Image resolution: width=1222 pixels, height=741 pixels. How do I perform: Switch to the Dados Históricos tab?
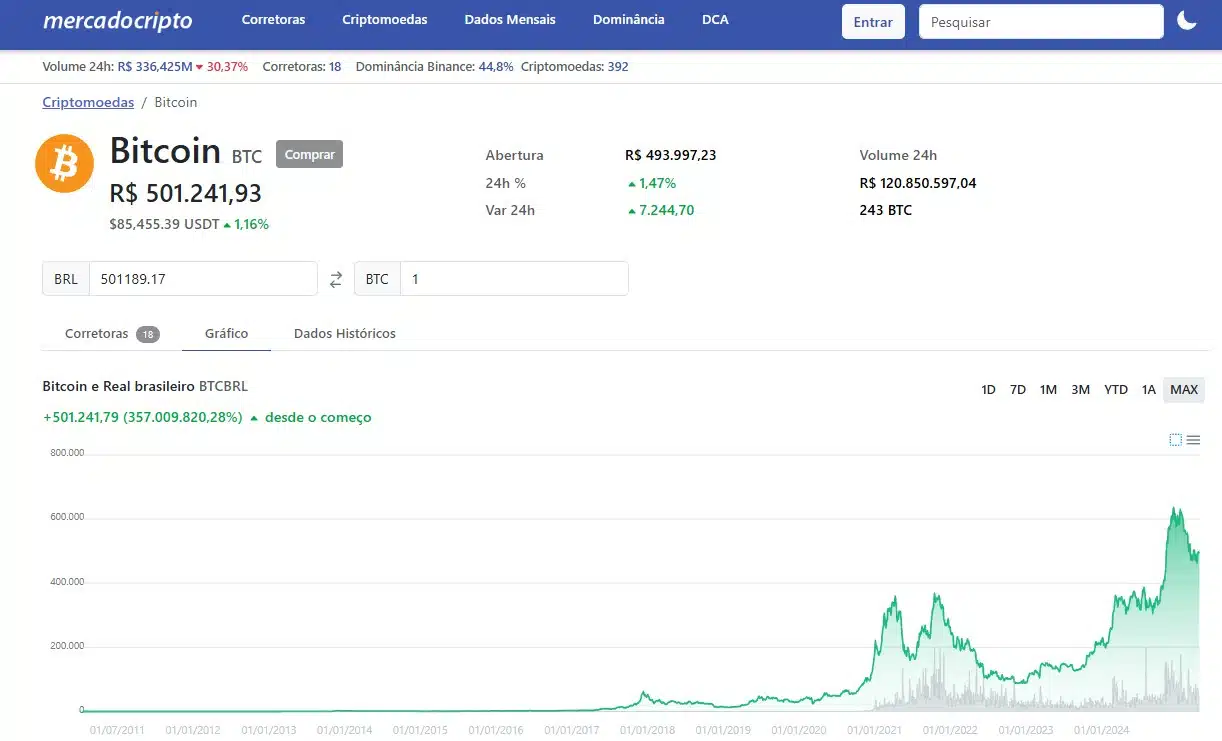tap(345, 334)
